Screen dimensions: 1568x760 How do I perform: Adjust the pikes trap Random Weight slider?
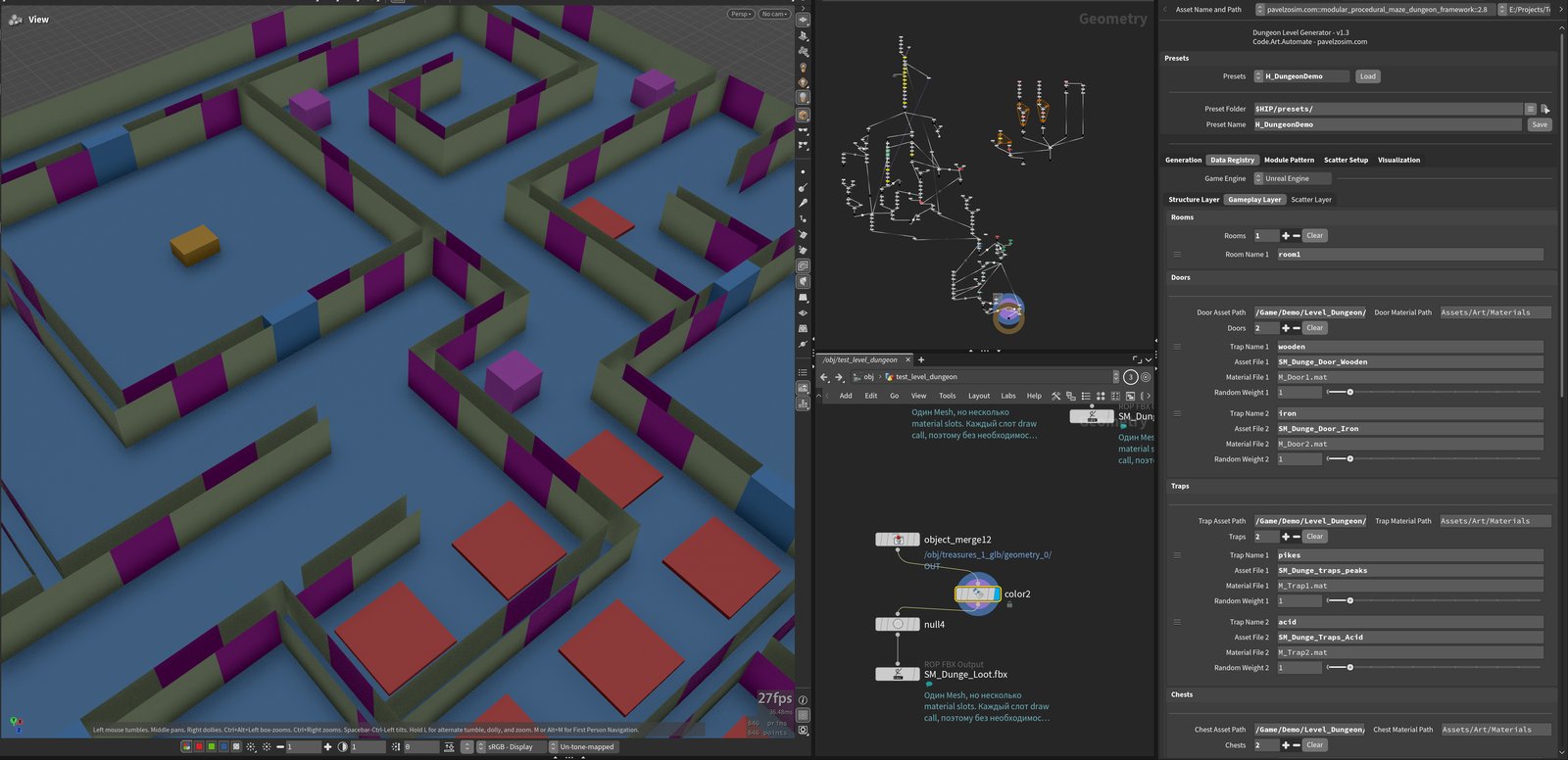(1433, 600)
